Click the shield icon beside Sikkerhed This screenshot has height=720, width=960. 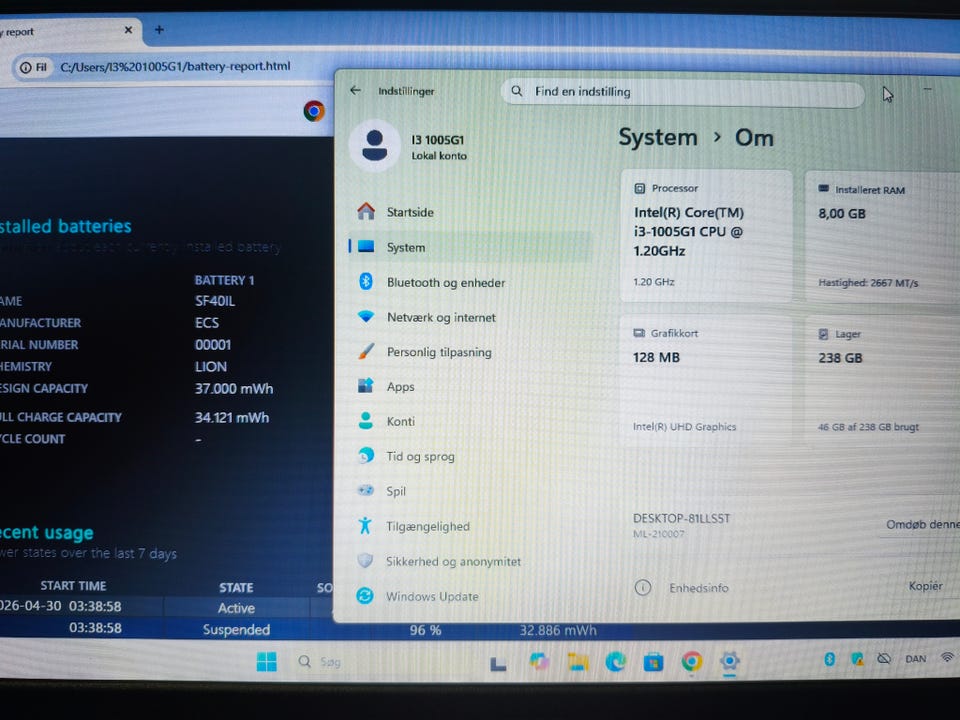(365, 560)
